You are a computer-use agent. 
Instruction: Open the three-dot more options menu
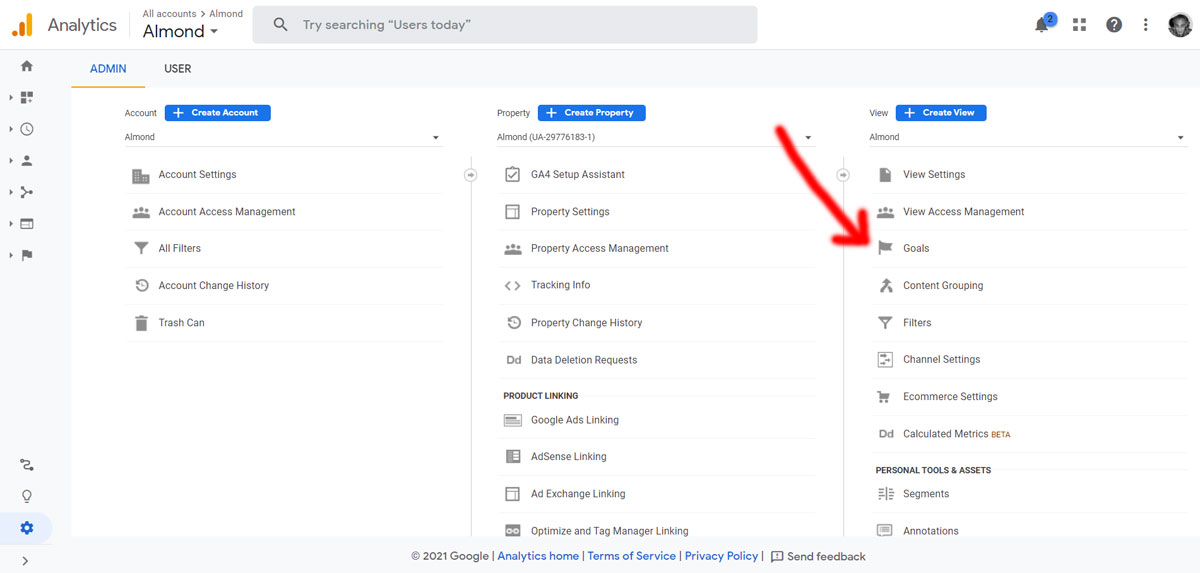coord(1146,25)
